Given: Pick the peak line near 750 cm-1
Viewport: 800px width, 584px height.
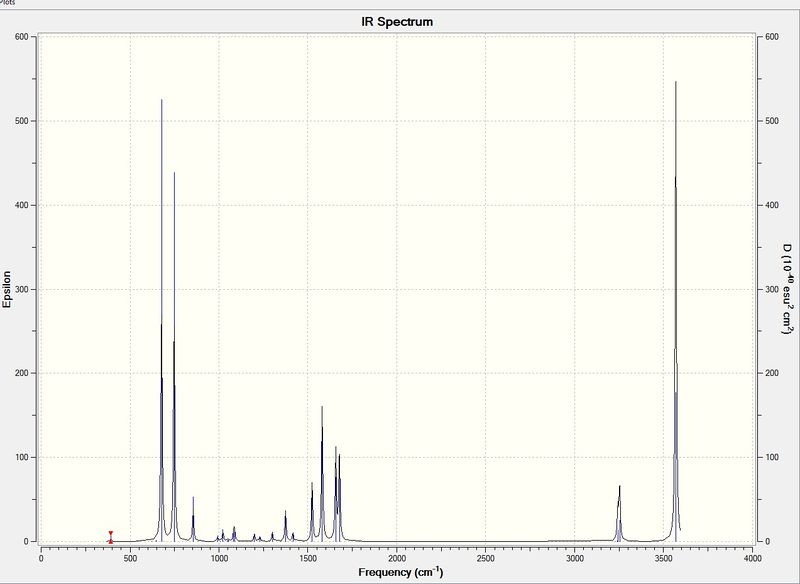Looking at the screenshot, I should point(174,357).
